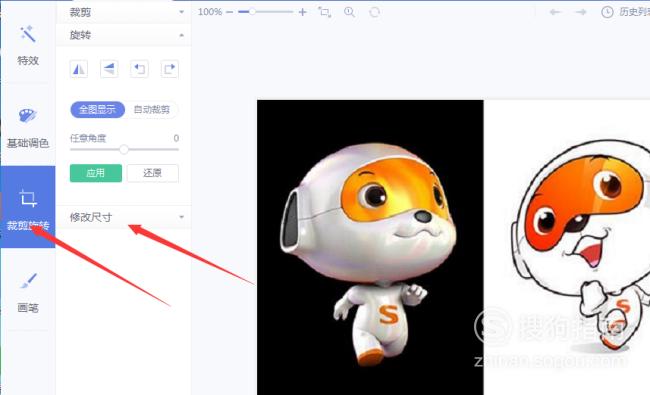Click the fit-to-screen icon
The image size is (650, 395).
(325, 12)
